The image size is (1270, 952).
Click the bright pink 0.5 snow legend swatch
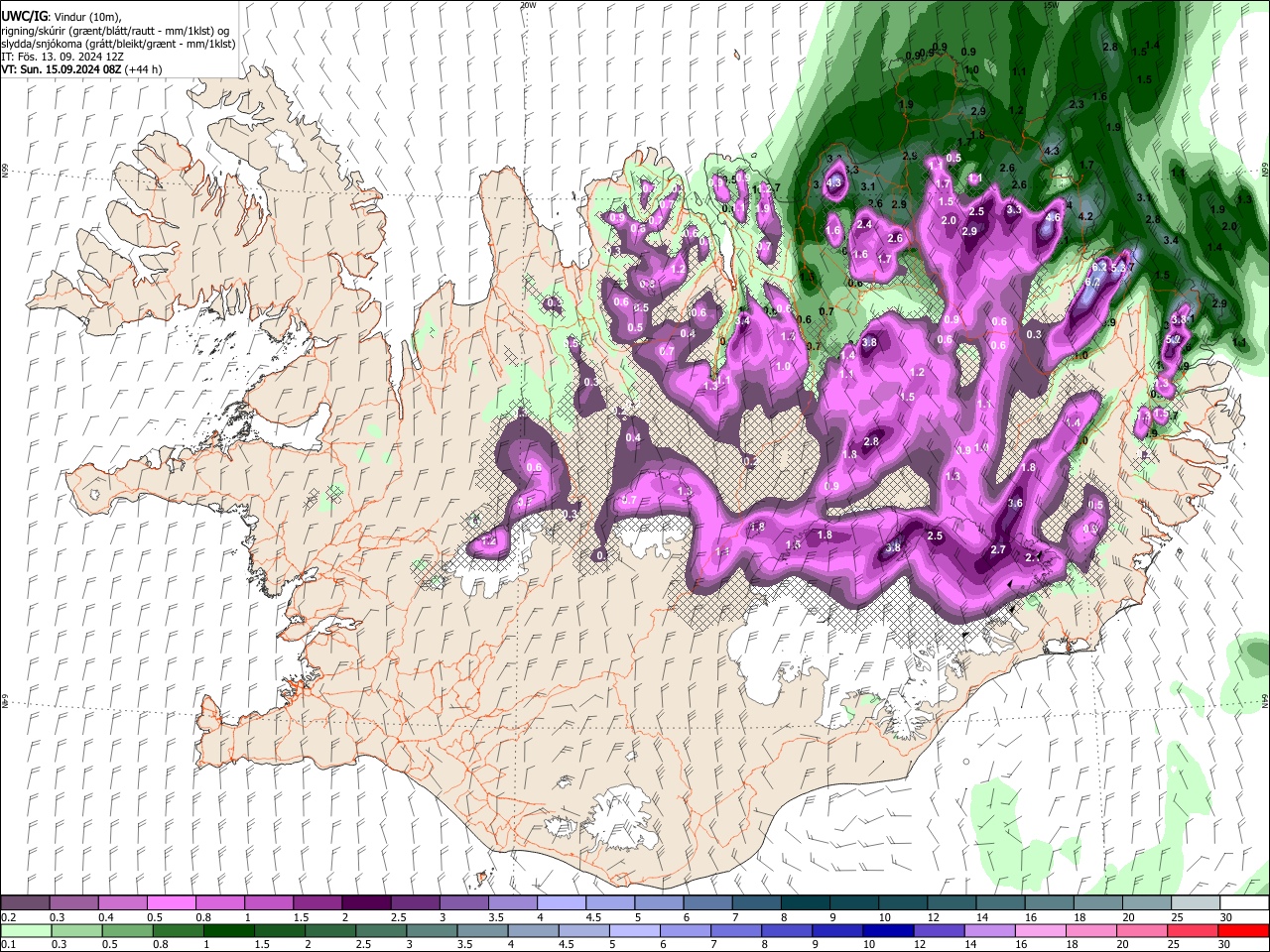click(x=171, y=903)
